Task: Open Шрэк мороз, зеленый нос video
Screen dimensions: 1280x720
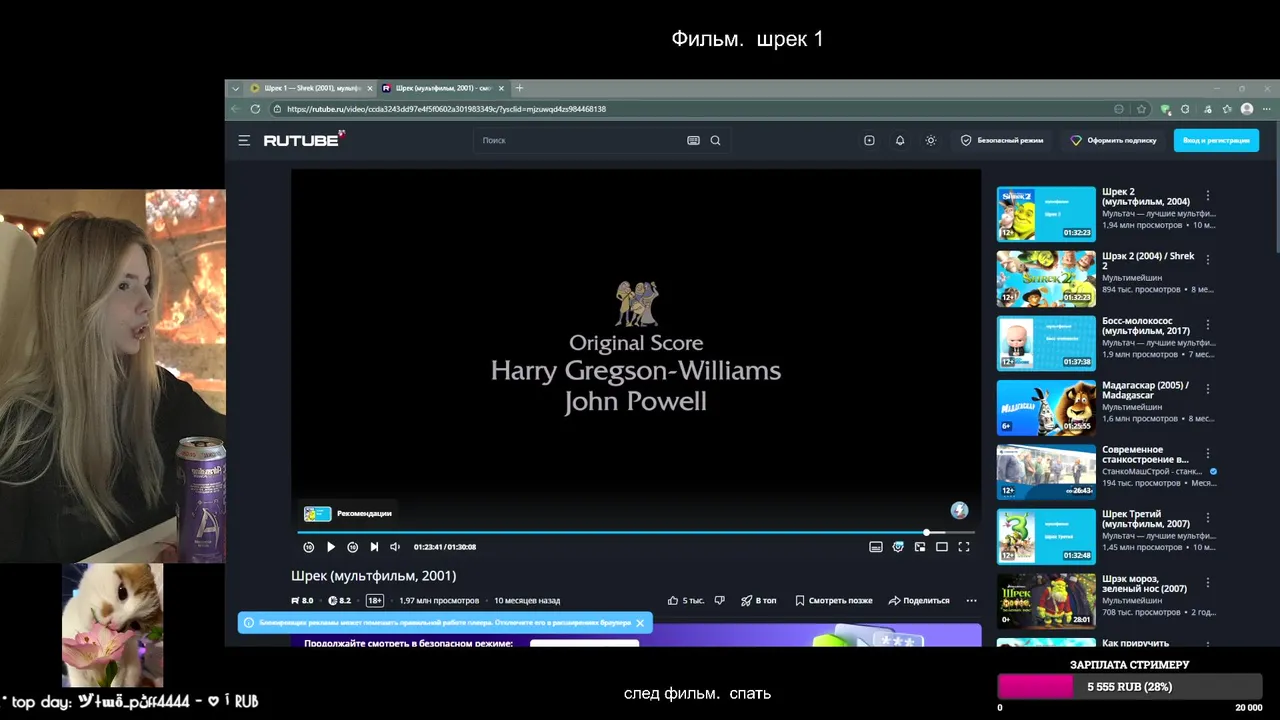Action: click(x=1046, y=601)
